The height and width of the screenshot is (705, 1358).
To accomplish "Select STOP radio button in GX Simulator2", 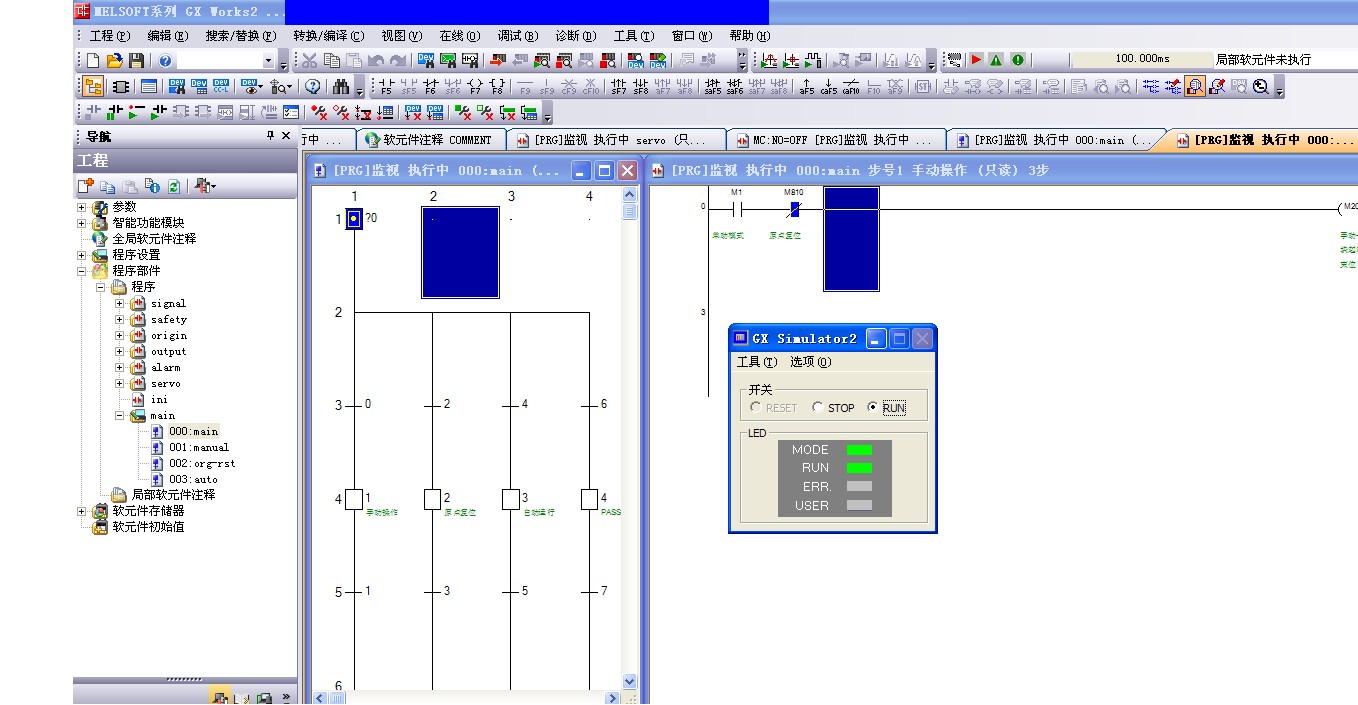I will tap(818, 408).
